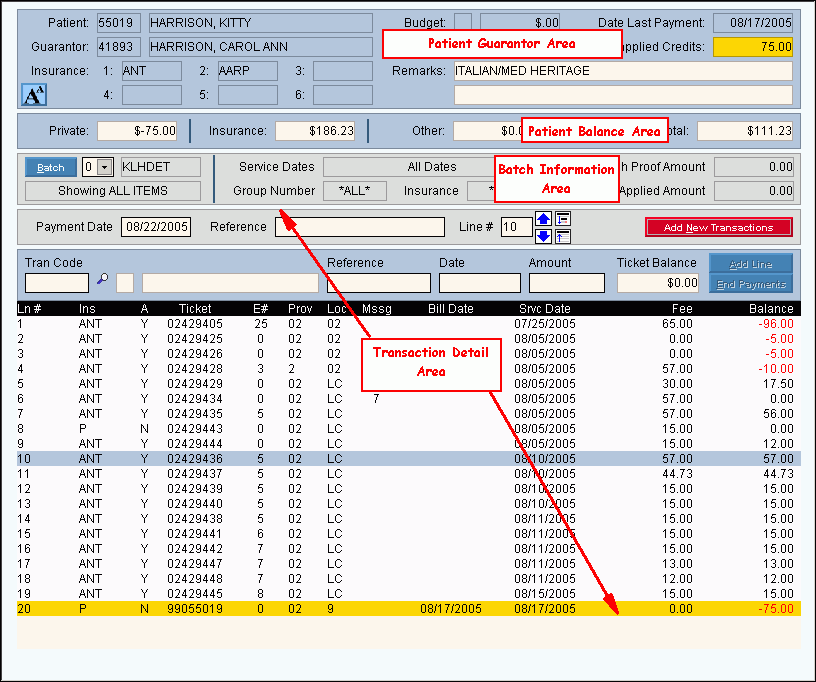Click the blue up arrow next to Line #
This screenshot has width=816, height=682.
click(x=543, y=219)
